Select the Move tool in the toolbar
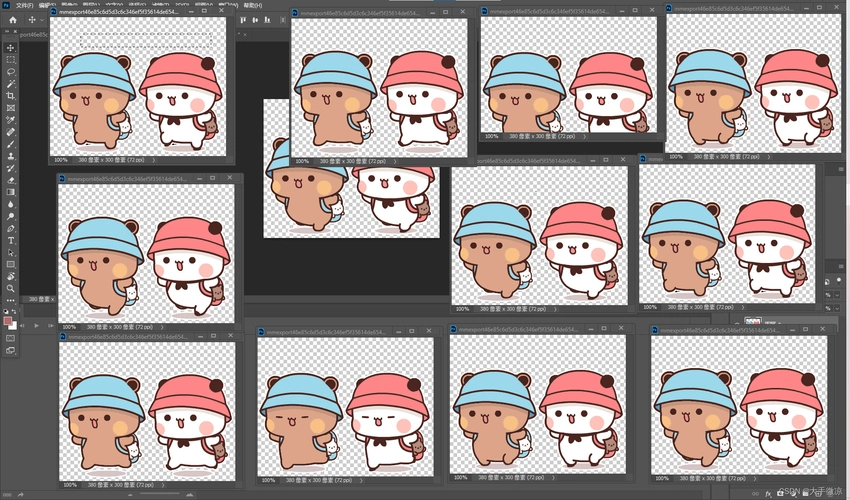Viewport: 850px width, 500px height. [x=11, y=48]
